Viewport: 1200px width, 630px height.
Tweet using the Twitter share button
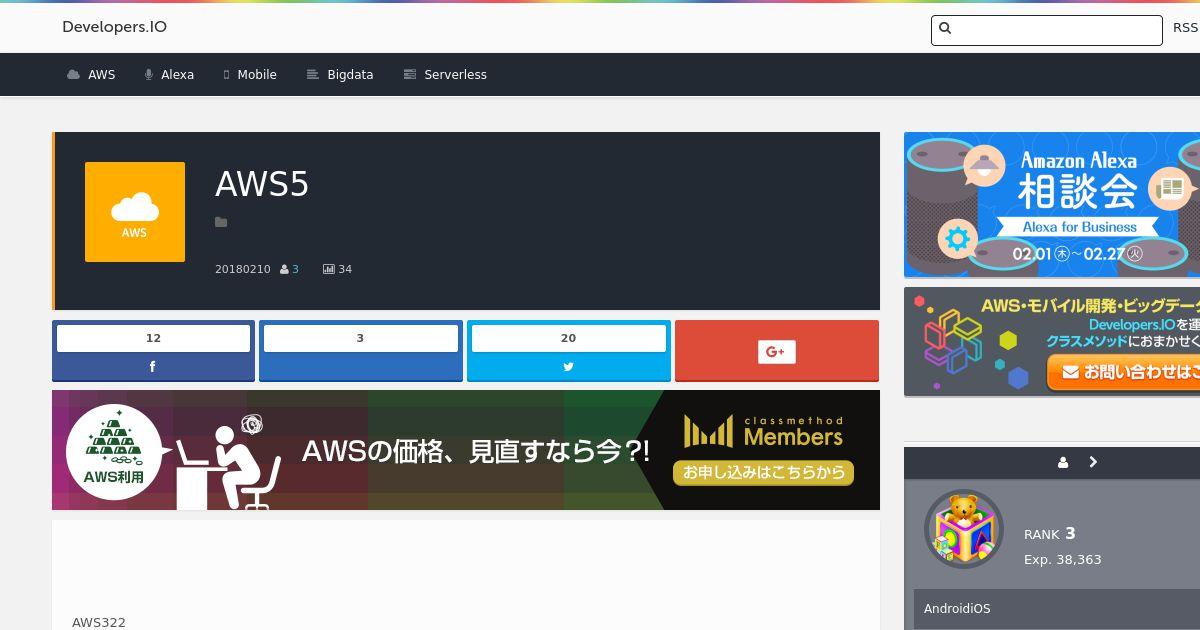[x=569, y=351]
